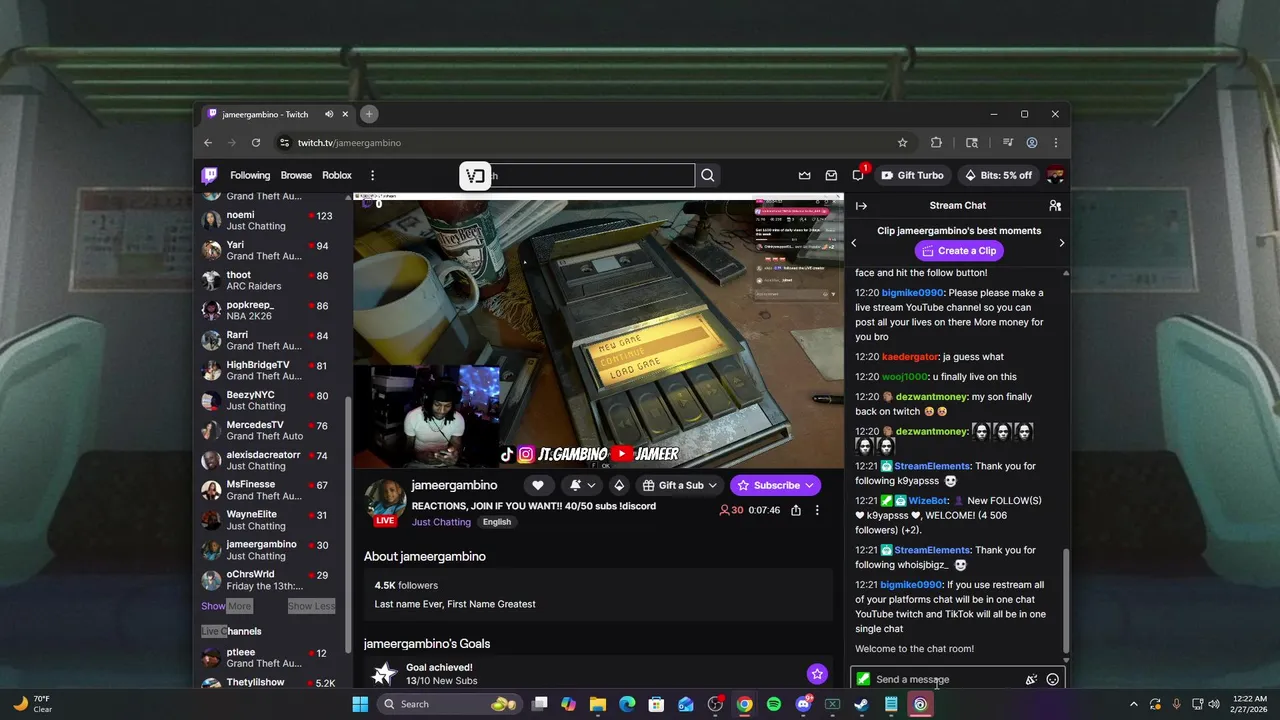Click the chat scrollbar thumb
Screen dimensions: 1280x720
pyautogui.click(x=1065, y=600)
